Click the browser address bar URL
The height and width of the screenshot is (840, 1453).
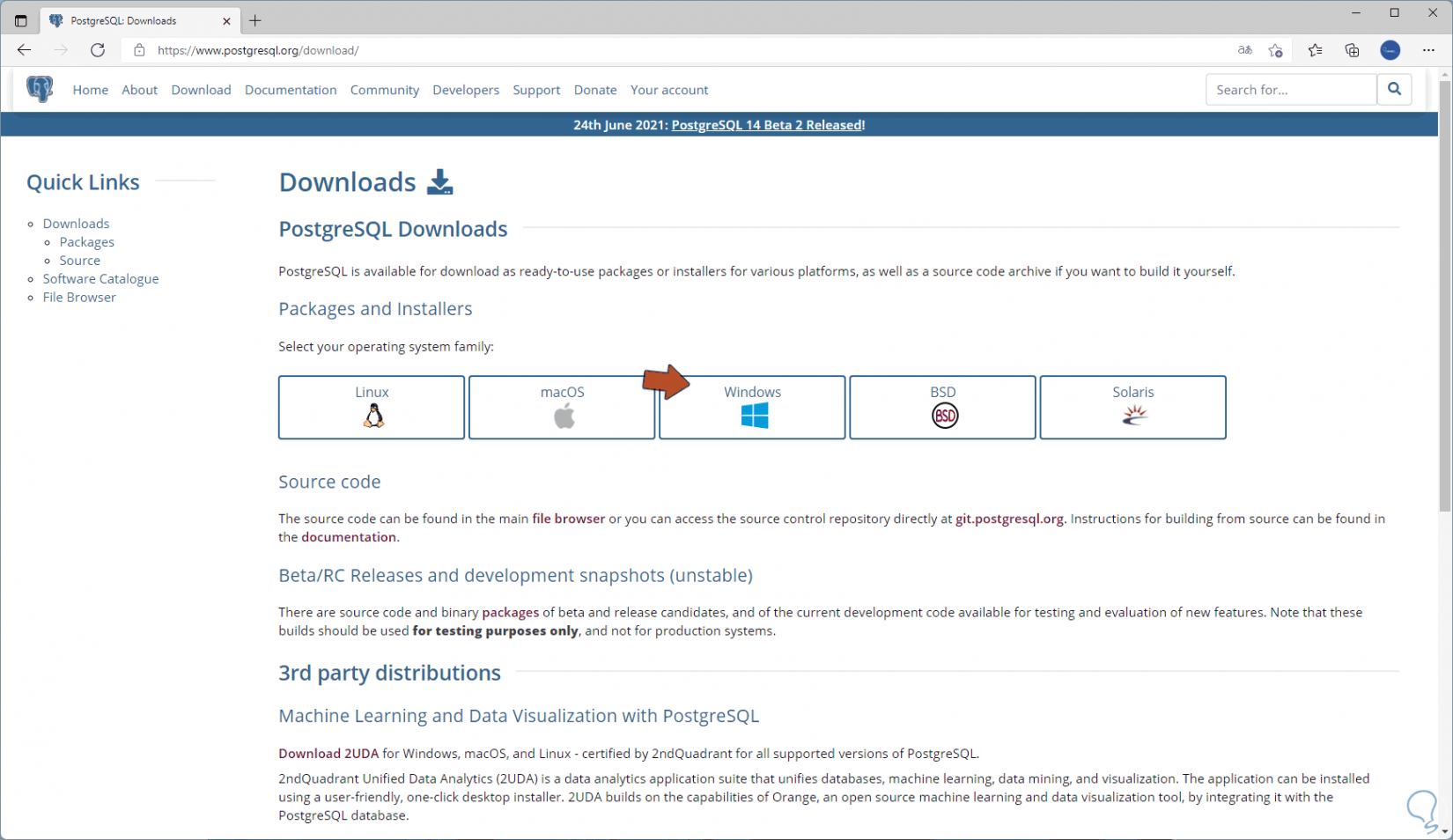coord(258,50)
